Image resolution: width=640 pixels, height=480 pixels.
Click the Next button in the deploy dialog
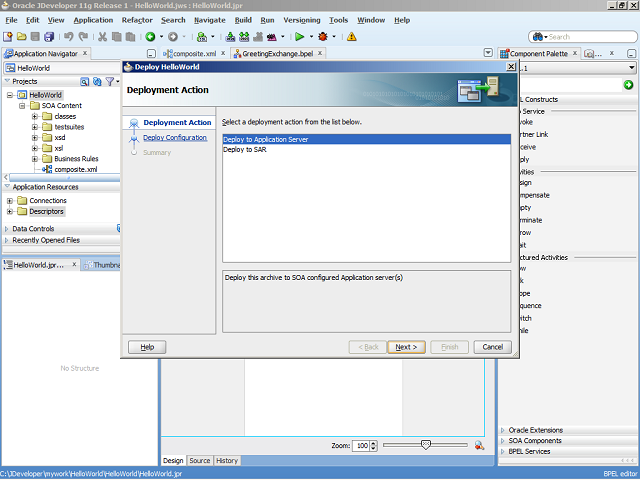405,347
